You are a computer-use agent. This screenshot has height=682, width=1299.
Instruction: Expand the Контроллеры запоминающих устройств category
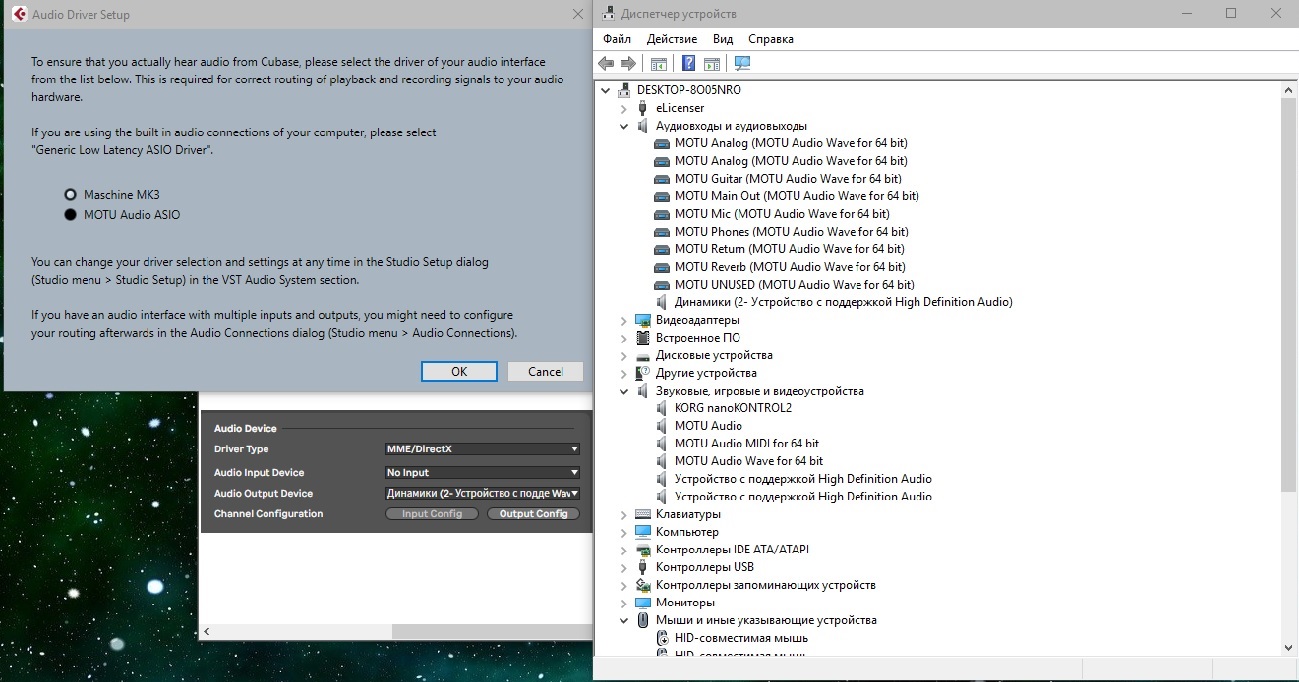(x=624, y=585)
